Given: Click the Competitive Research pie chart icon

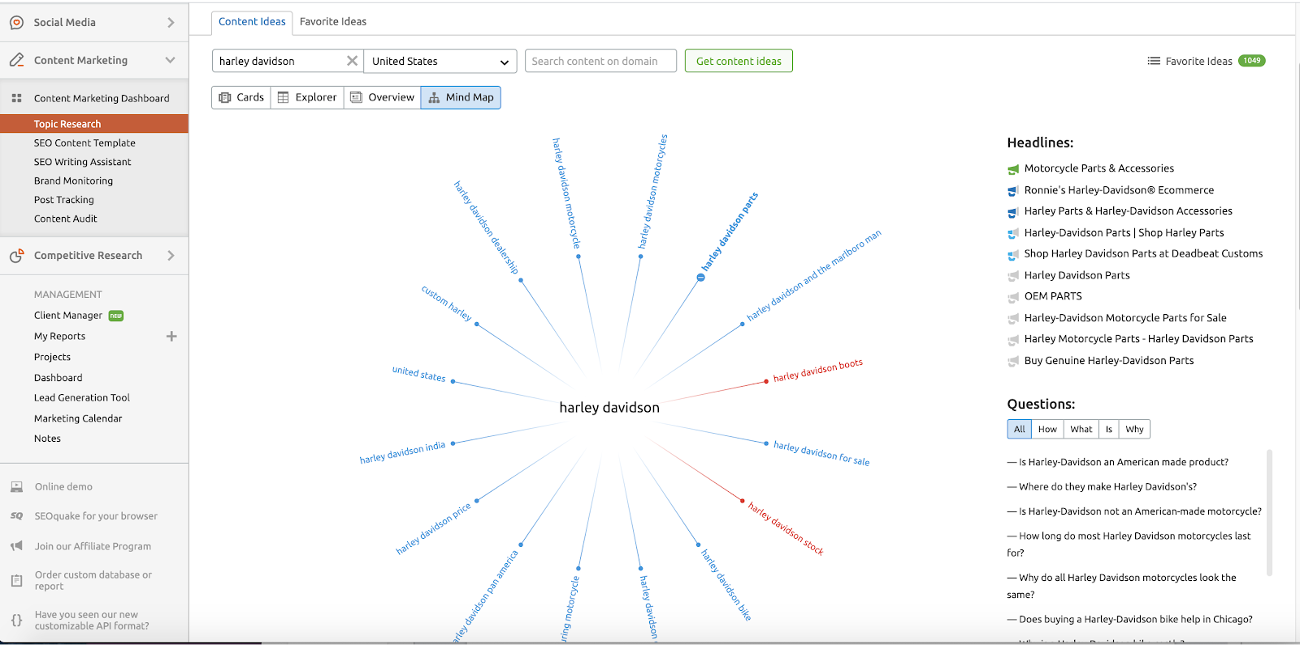Looking at the screenshot, I should tap(16, 256).
